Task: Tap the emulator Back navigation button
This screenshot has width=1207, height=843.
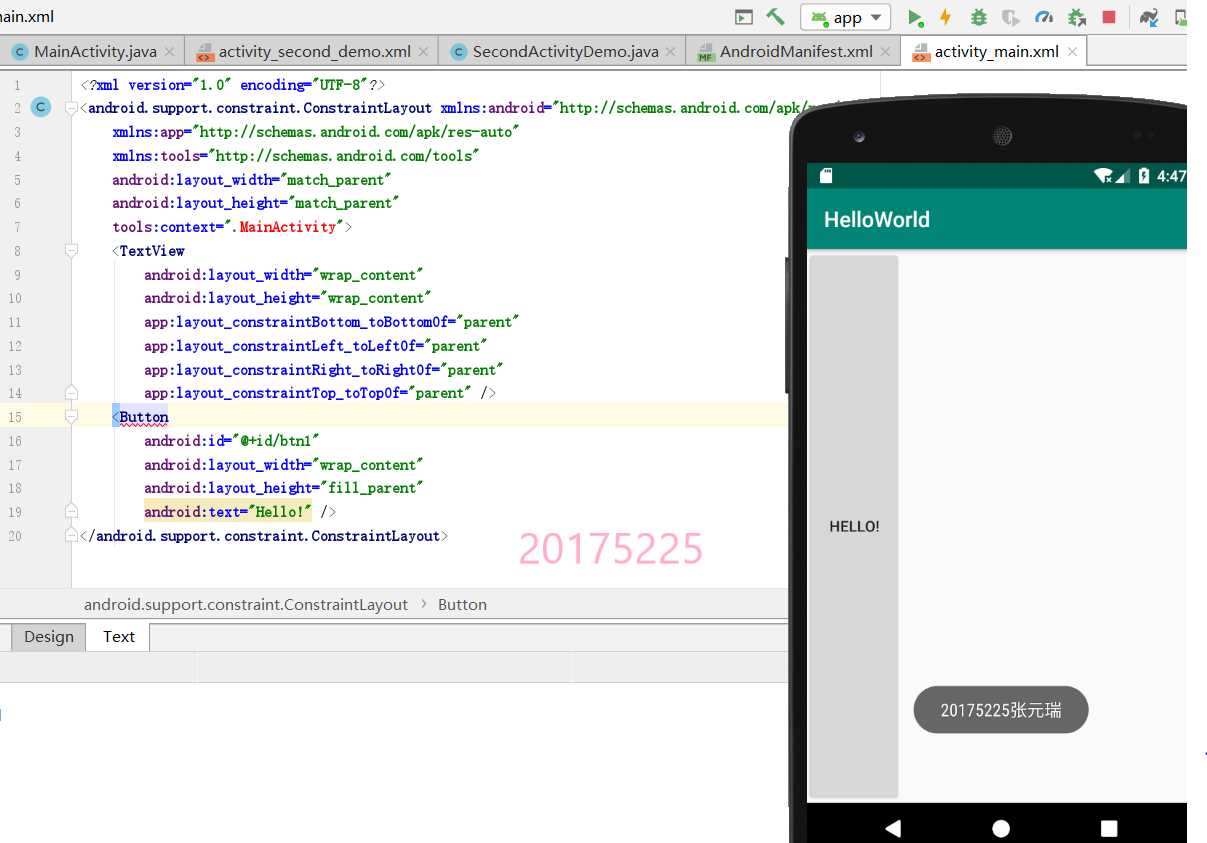Action: click(893, 827)
